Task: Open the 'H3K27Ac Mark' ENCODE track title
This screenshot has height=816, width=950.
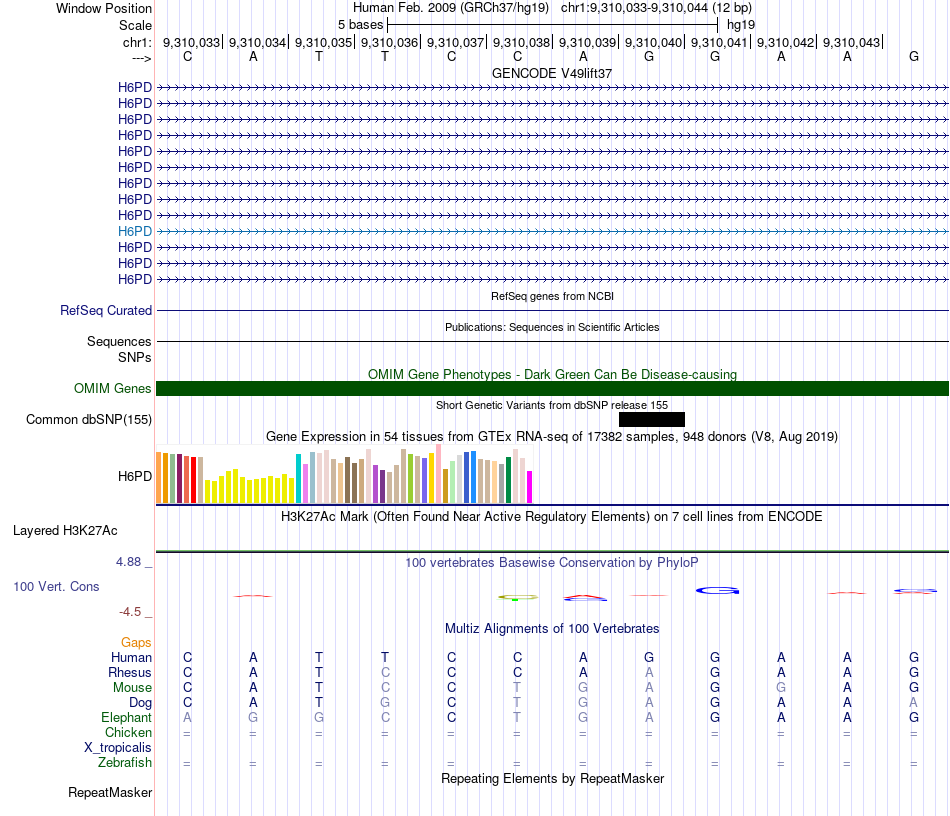Action: tap(552, 517)
